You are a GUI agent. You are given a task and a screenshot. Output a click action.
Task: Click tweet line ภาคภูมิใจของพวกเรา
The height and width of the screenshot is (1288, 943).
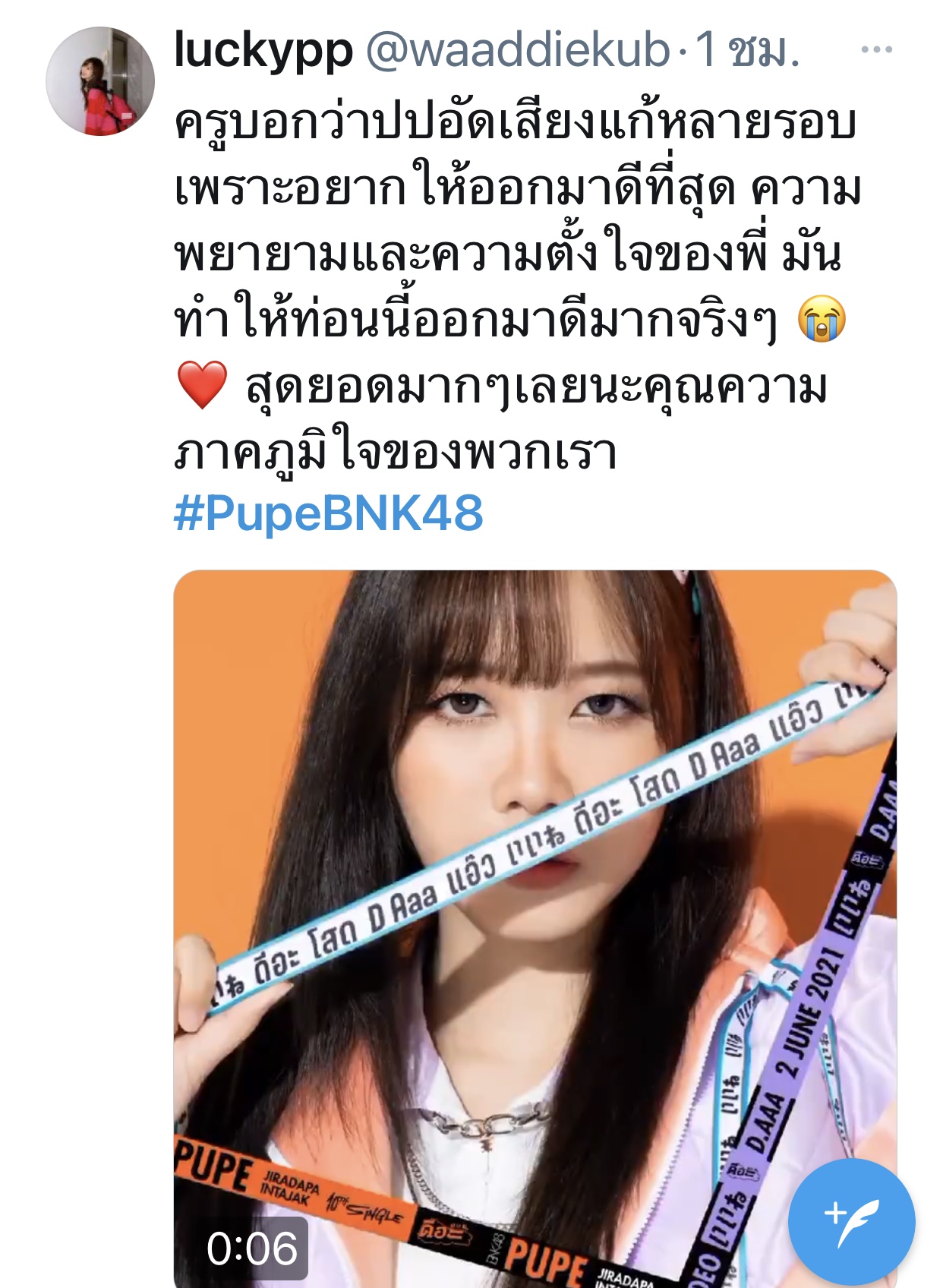pos(395,453)
